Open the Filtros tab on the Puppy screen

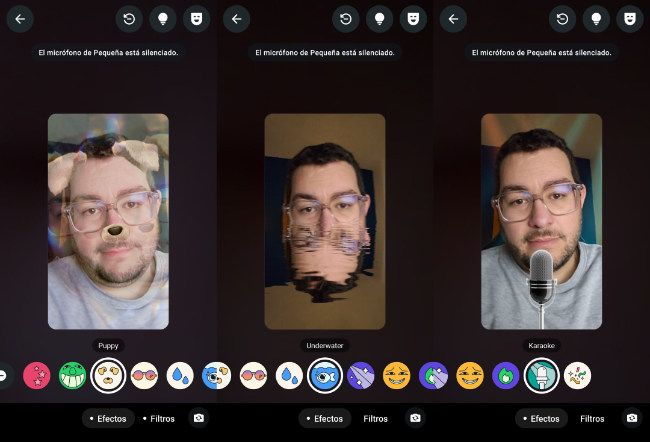pyautogui.click(x=159, y=419)
